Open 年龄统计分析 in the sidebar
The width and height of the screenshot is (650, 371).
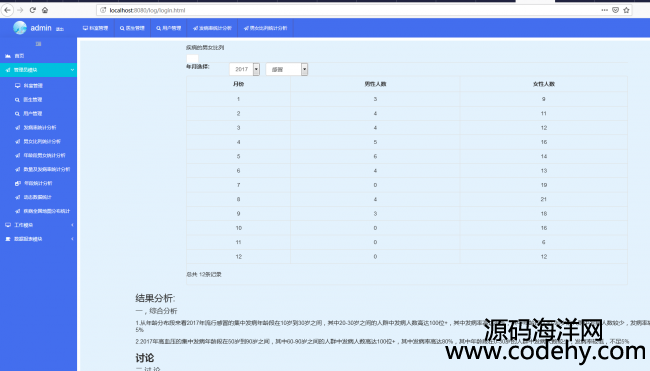click(34, 183)
